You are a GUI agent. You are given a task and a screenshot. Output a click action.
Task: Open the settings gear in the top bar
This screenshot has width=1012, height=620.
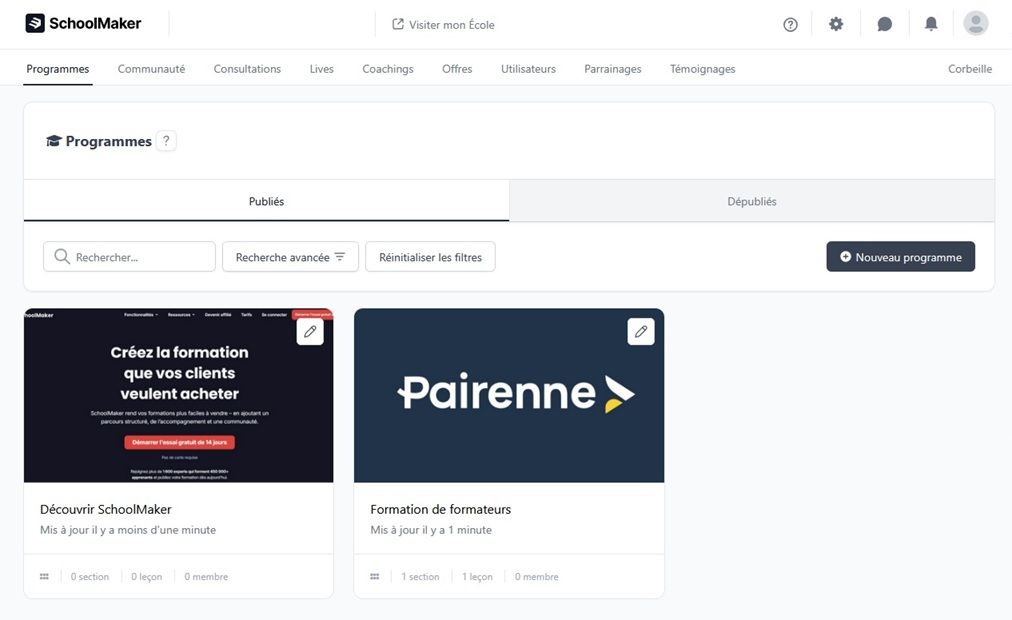836,23
